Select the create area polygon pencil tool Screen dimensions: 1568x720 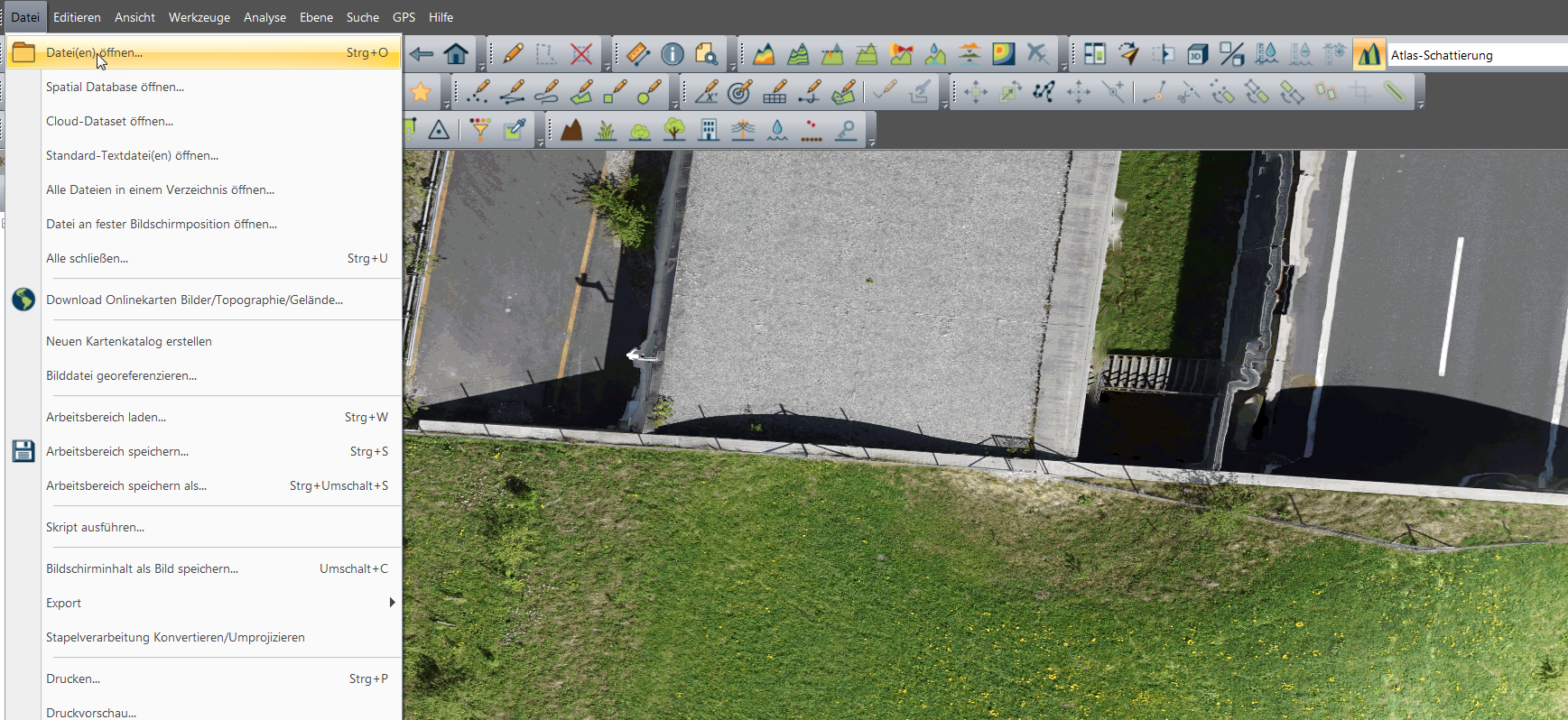(x=581, y=92)
